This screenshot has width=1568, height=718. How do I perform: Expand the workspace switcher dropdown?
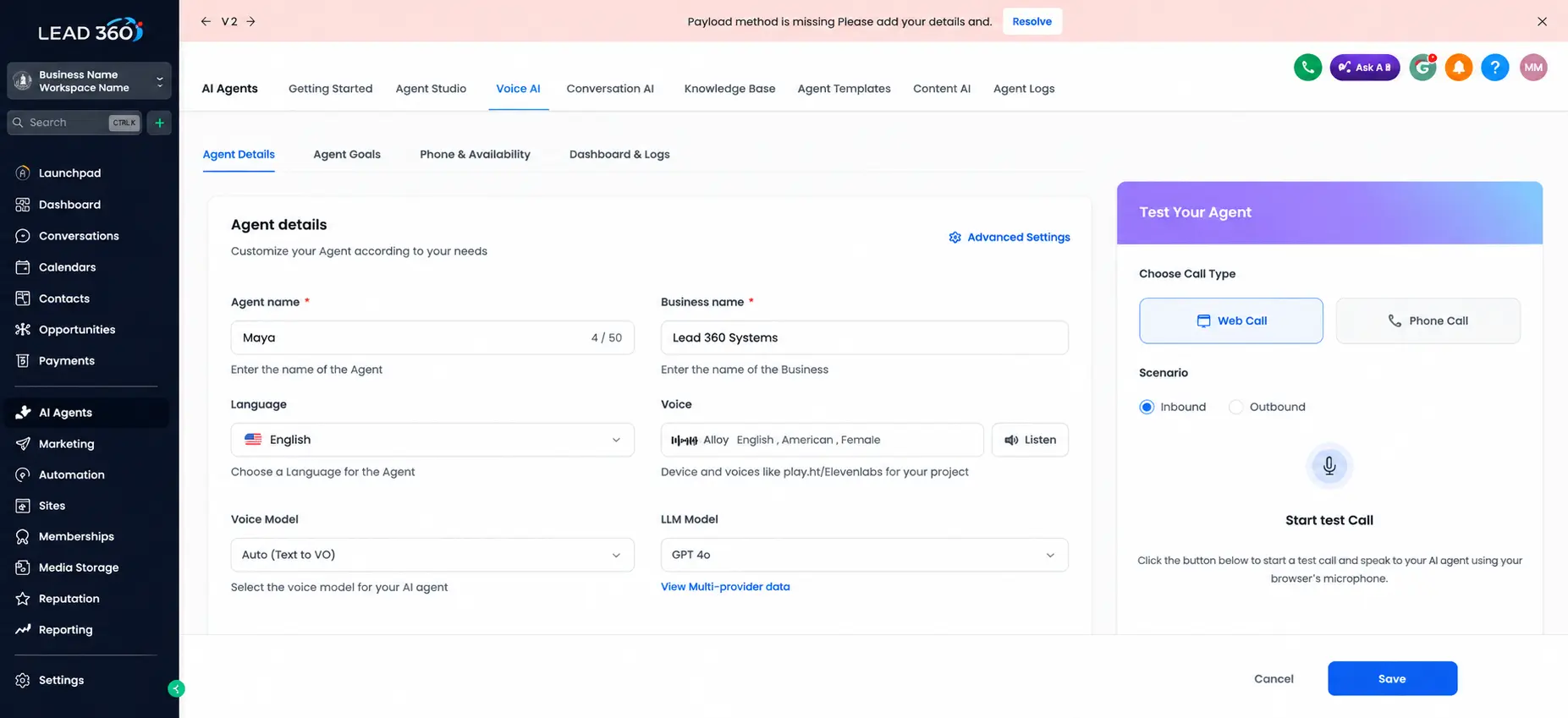89,81
